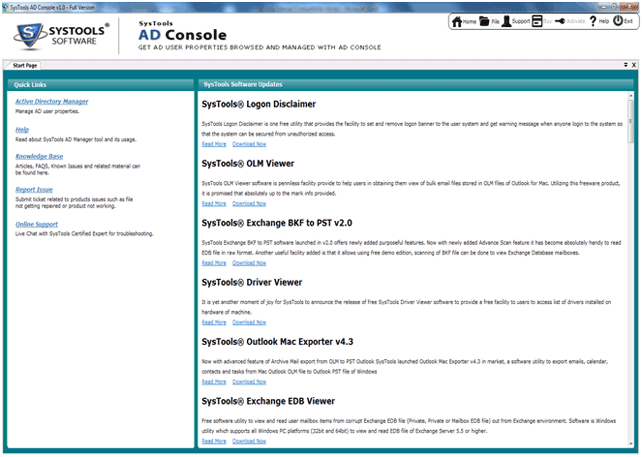Open the Help quick link

[22, 130]
